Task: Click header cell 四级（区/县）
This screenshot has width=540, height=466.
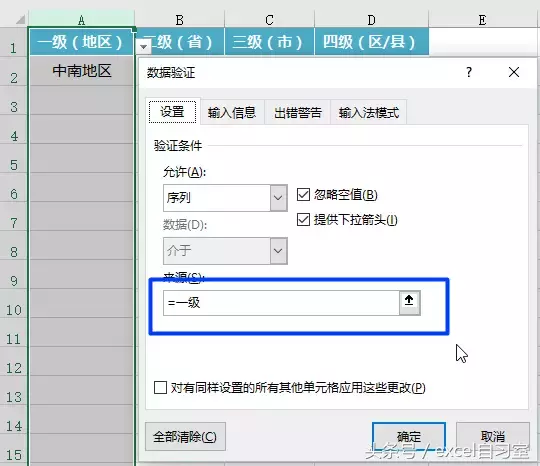Action: click(x=371, y=42)
